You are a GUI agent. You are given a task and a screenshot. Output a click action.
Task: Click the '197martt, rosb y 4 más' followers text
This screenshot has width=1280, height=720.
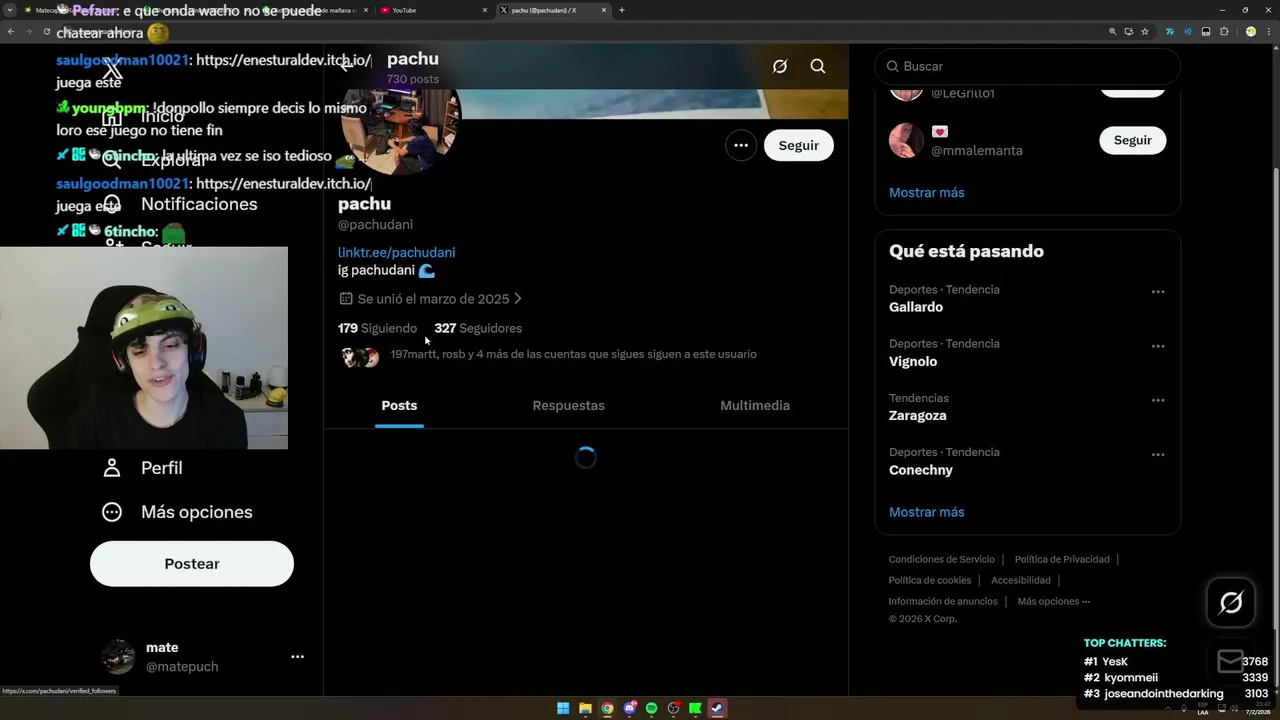point(573,354)
